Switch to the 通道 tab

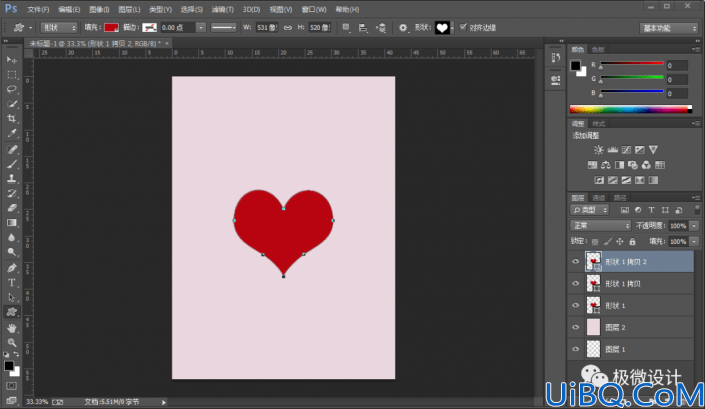tap(598, 198)
